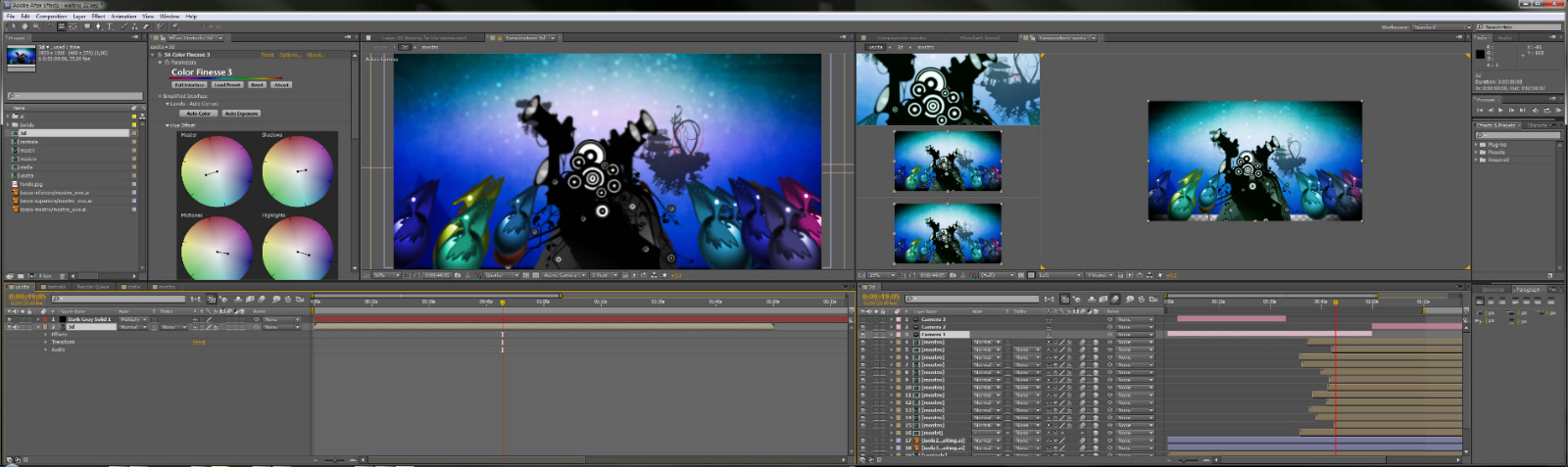Select the centrale item in Project panel

(x=27, y=142)
